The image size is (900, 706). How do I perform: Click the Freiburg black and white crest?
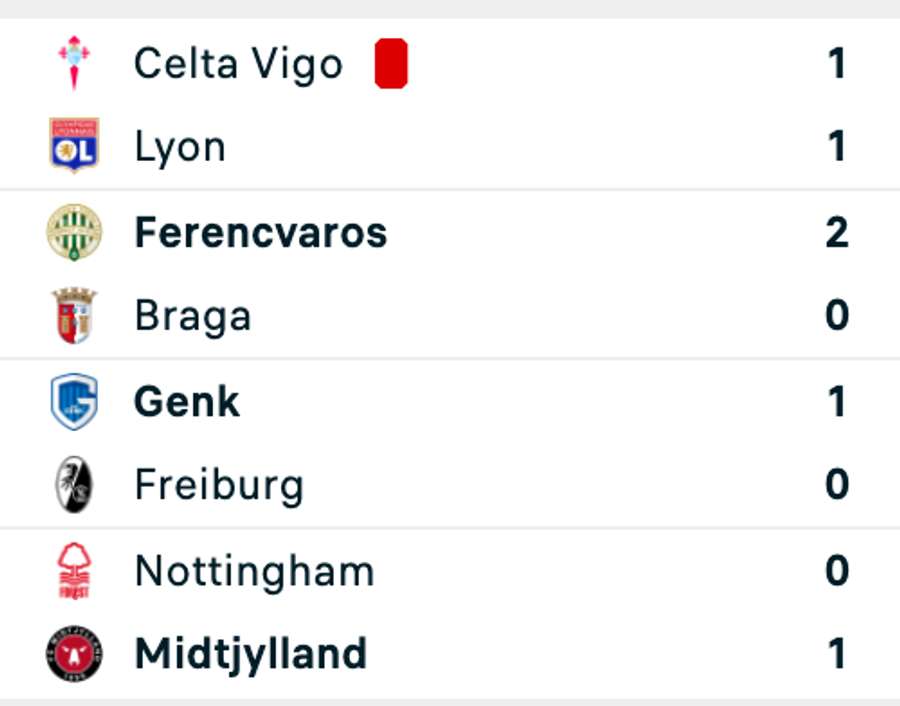(74, 486)
